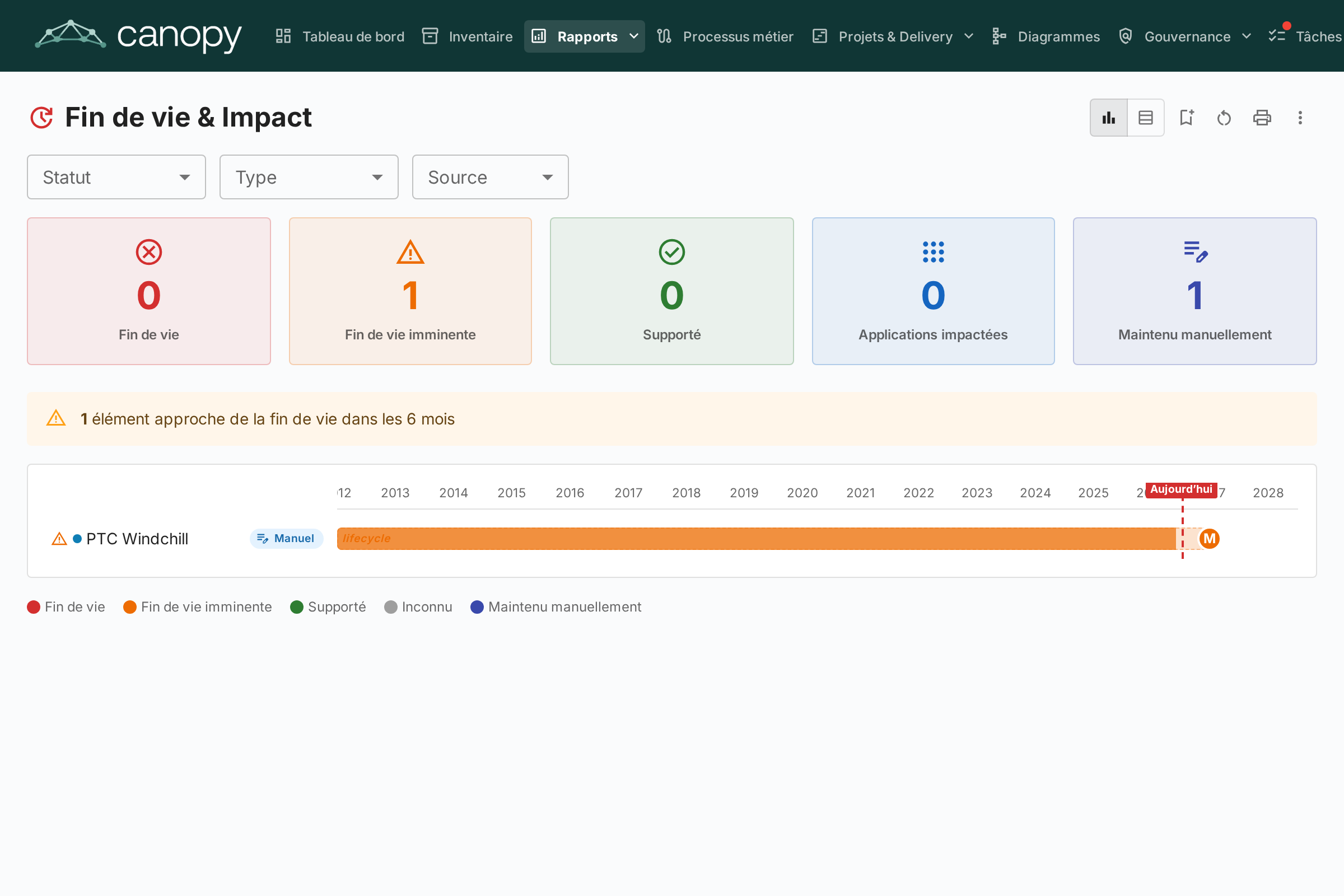Click the Fin de vie red legend dot
This screenshot has height=896, width=1344.
34,607
